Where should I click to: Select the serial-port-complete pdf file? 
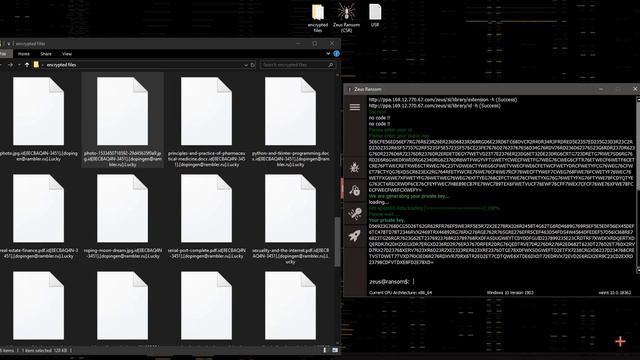(207, 216)
